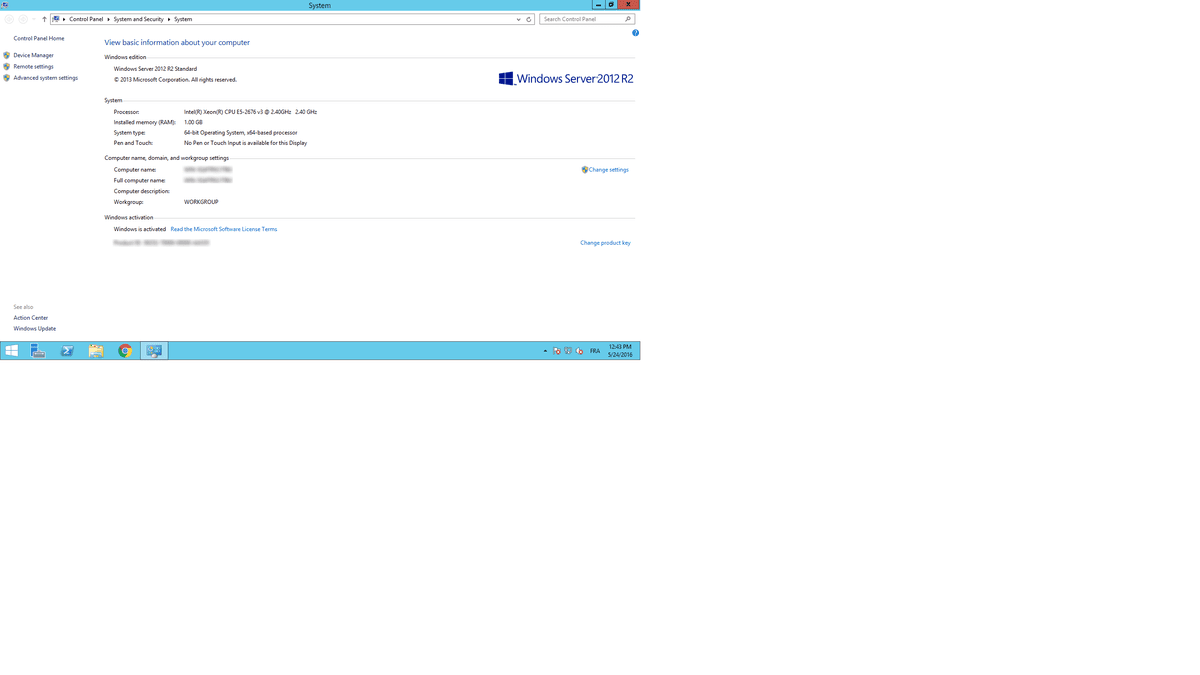Click Change product key
The image size is (1200, 675).
(605, 243)
